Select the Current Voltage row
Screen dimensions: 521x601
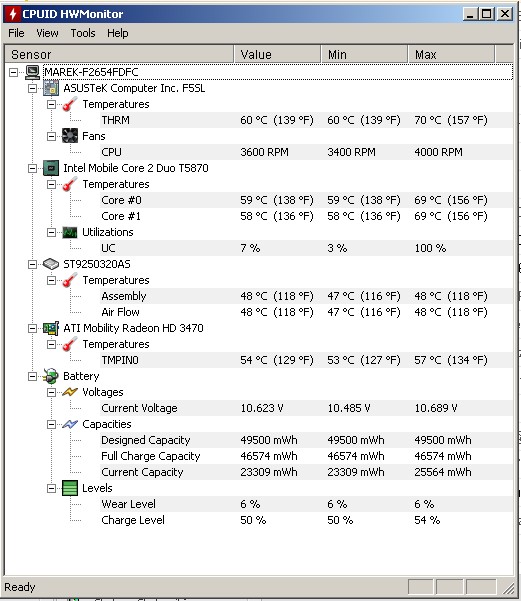(306, 408)
